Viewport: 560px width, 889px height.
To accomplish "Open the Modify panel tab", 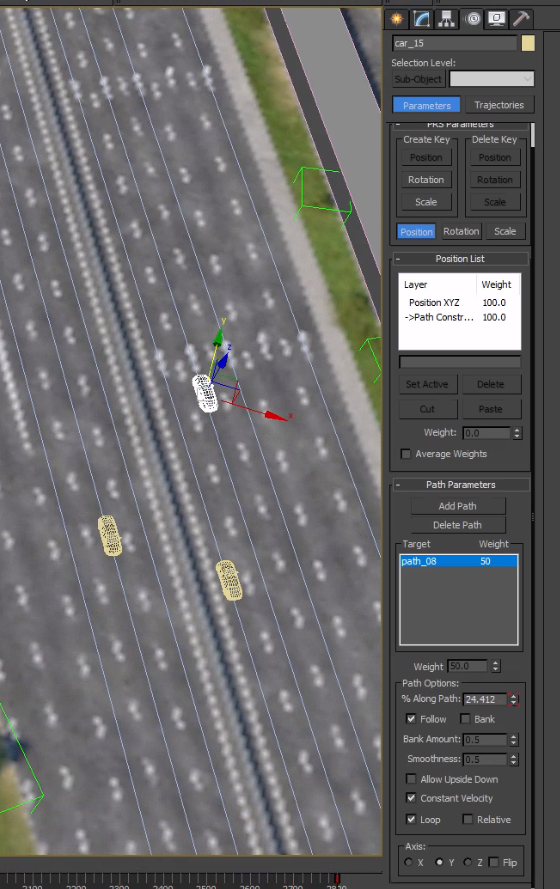I will point(422,19).
